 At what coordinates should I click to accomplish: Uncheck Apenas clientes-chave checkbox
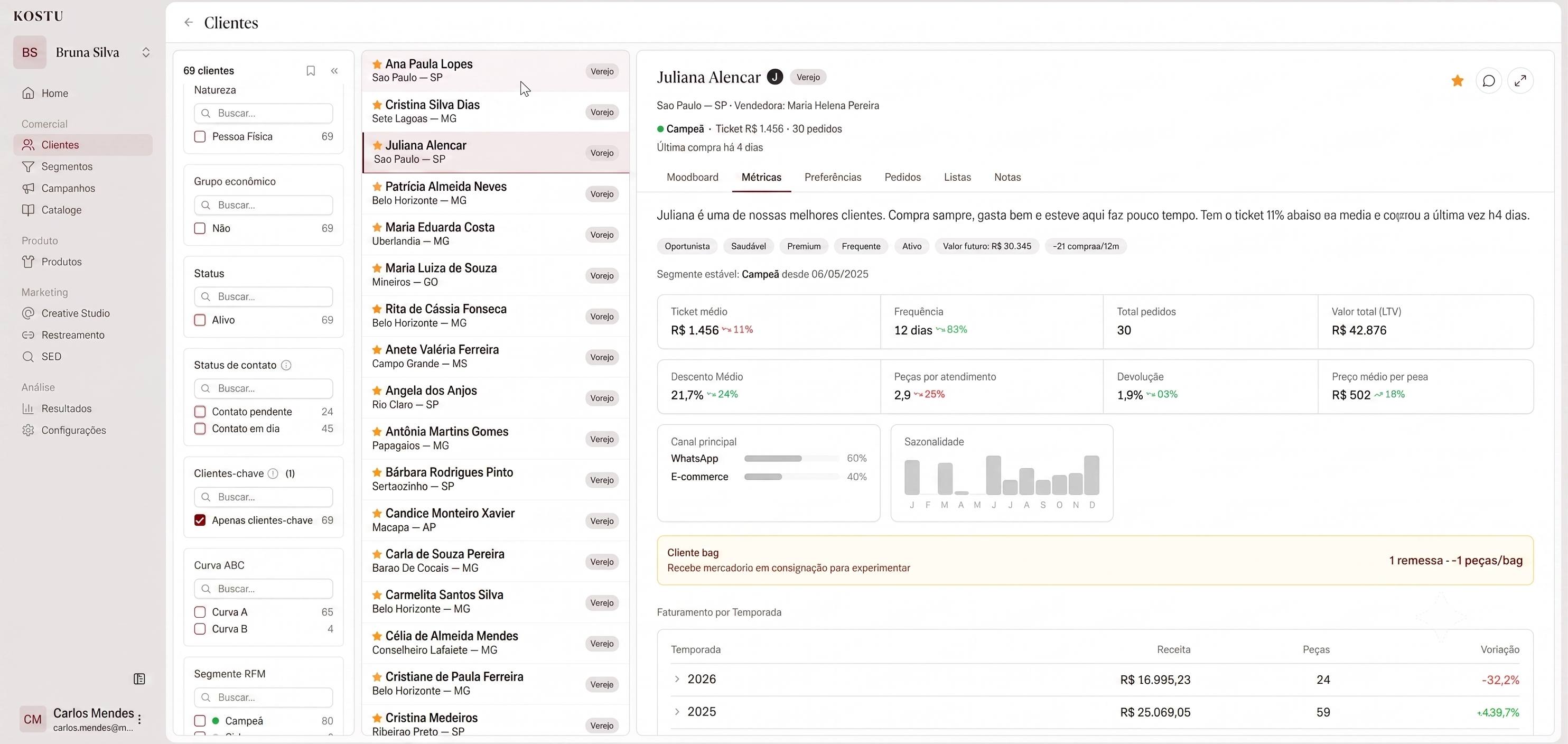pyautogui.click(x=200, y=520)
